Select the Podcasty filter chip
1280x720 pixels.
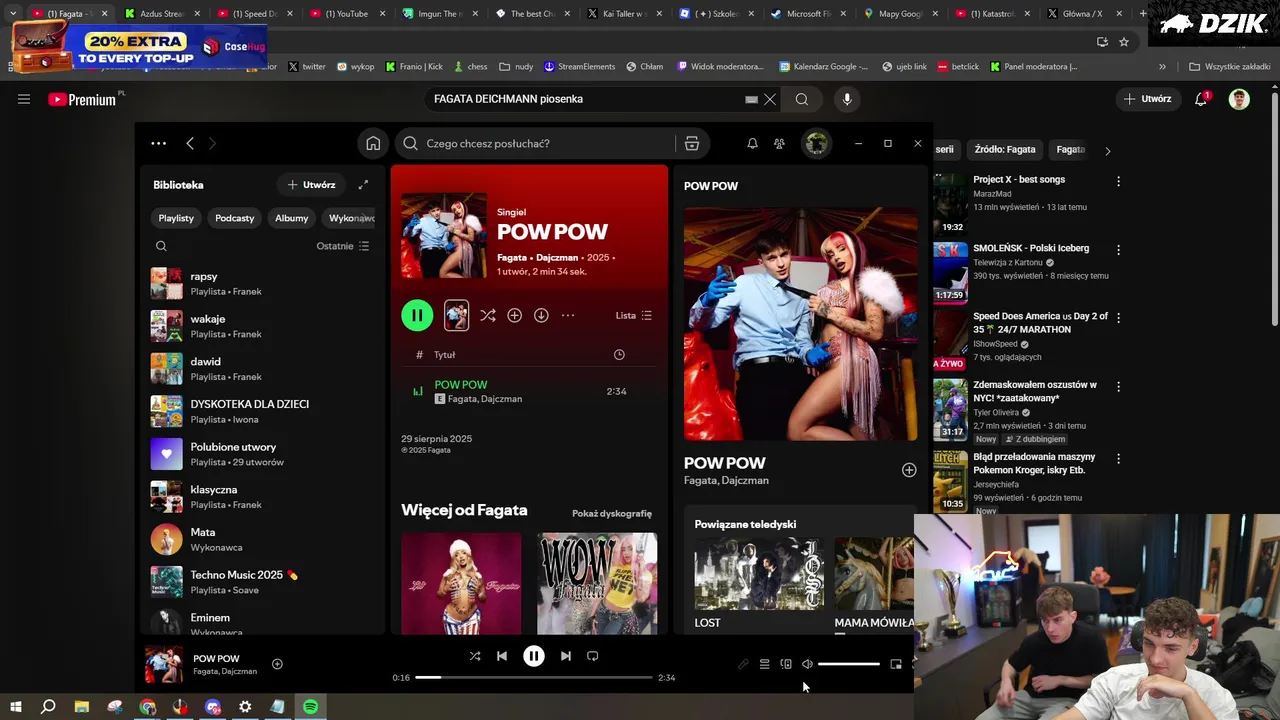click(235, 218)
